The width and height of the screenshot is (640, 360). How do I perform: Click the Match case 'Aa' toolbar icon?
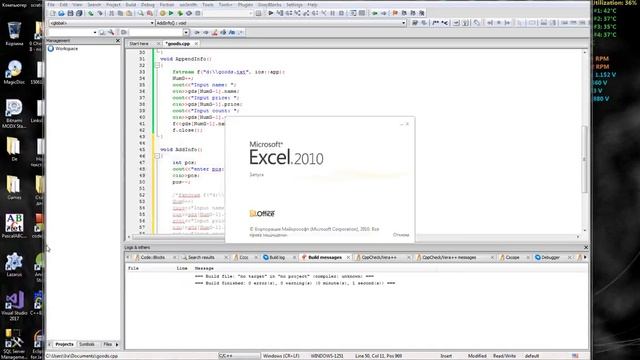click(x=232, y=32)
